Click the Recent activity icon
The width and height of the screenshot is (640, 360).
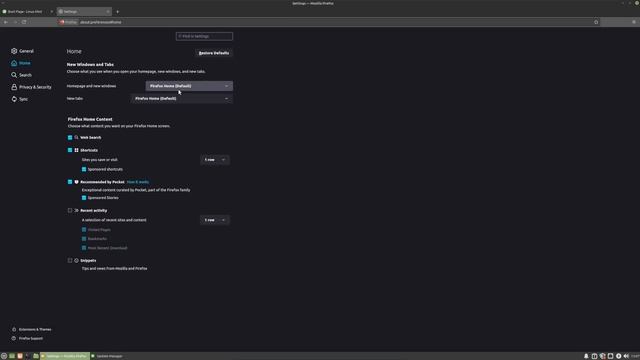(76, 211)
